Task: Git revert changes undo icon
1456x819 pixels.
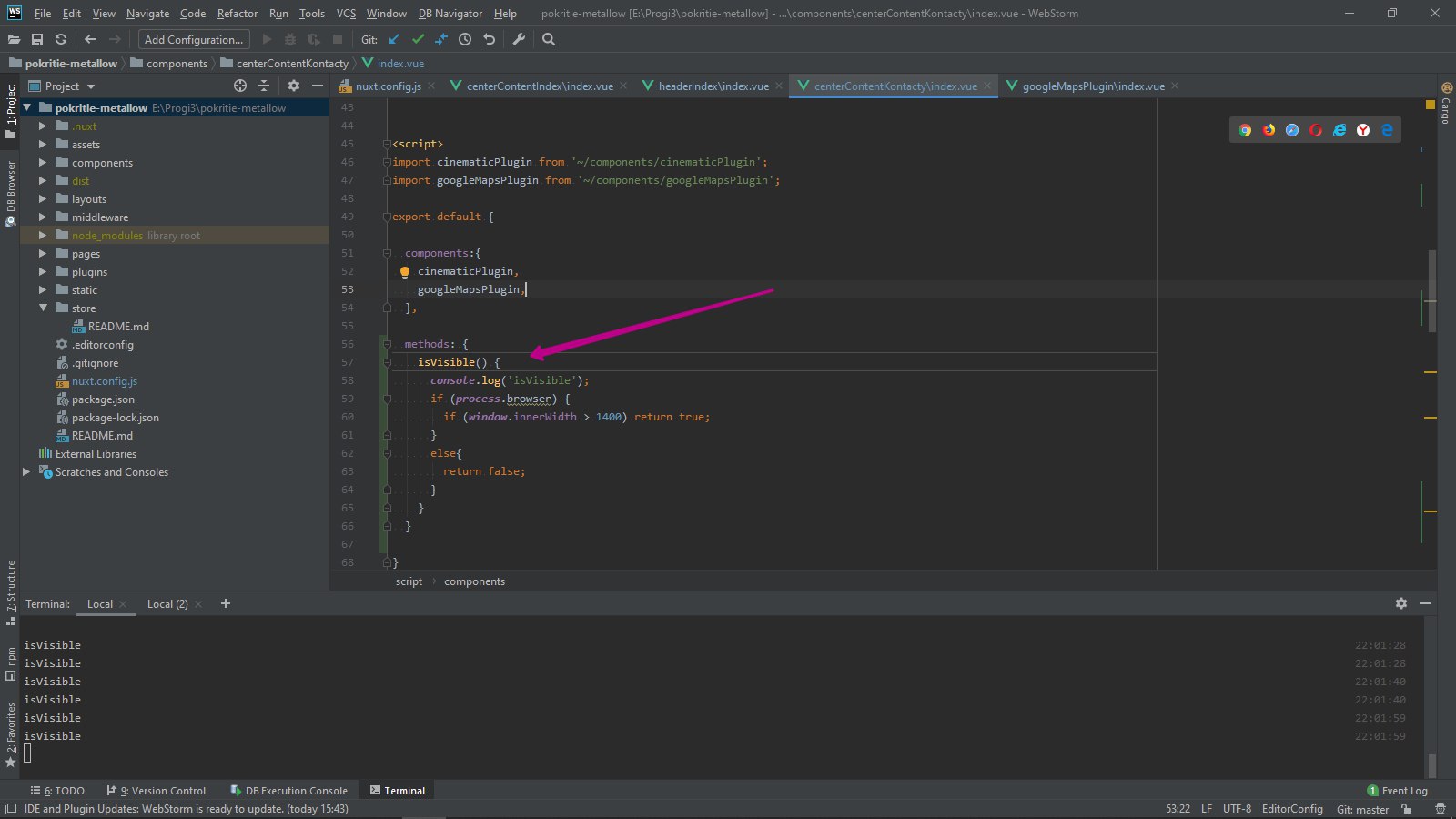Action: tap(489, 39)
